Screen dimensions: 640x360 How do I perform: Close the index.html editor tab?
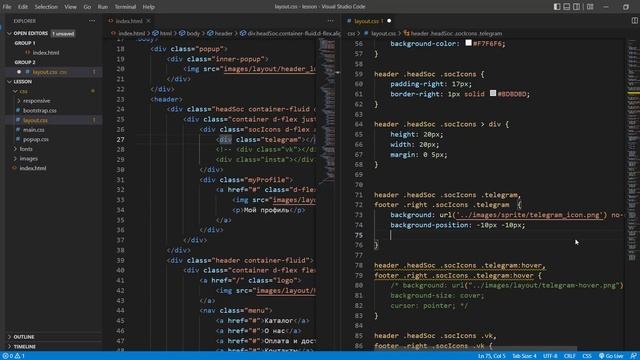[x=149, y=20]
